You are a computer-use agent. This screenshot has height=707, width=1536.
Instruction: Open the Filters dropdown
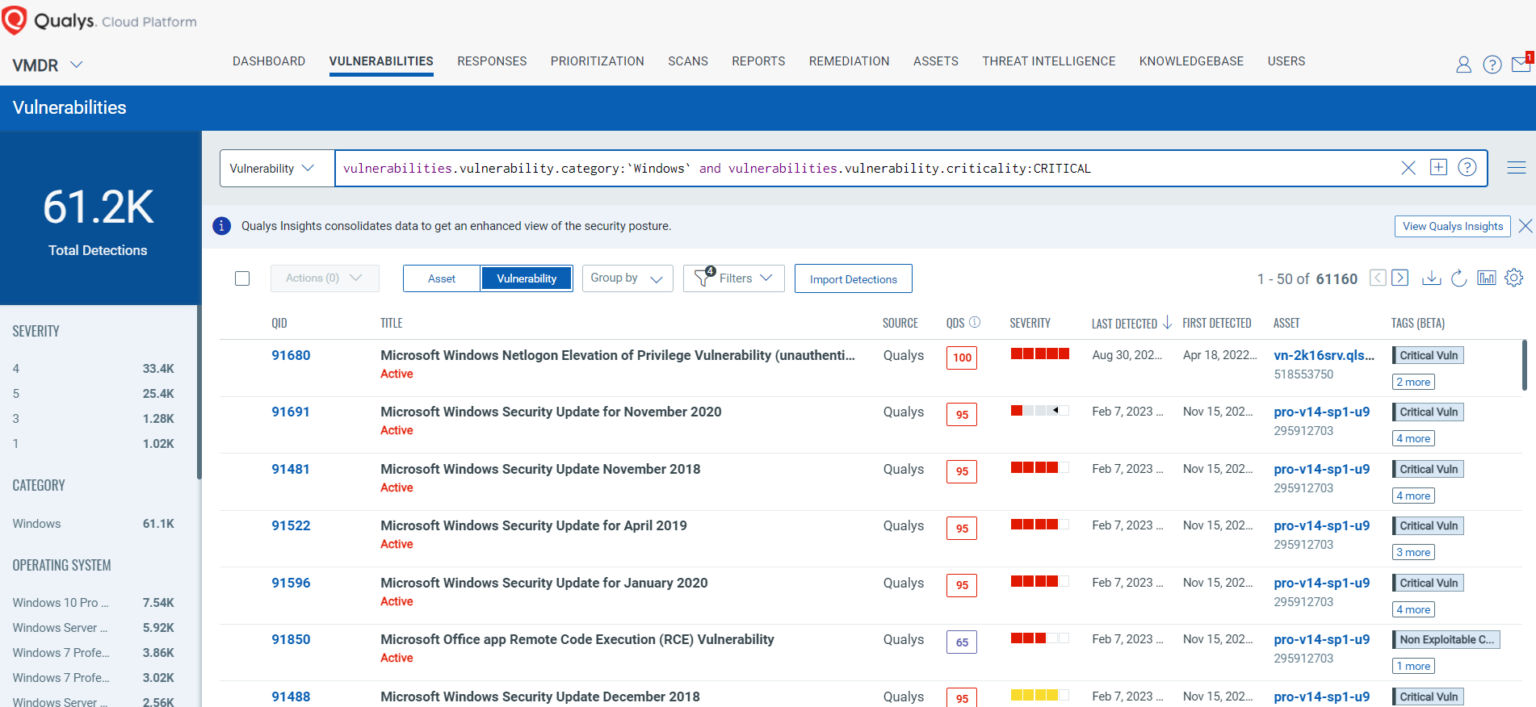733,278
